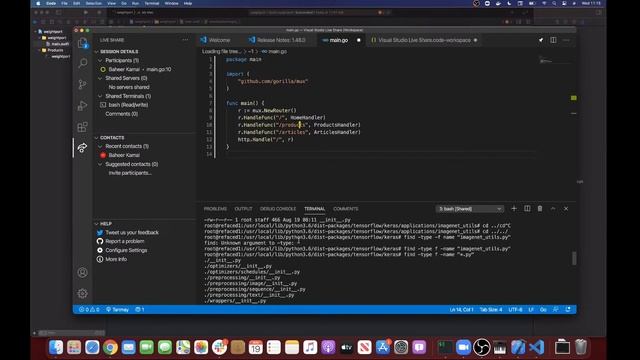Click the Twitter icon for Tweet us feedback
The image size is (640, 360).
tap(100, 232)
